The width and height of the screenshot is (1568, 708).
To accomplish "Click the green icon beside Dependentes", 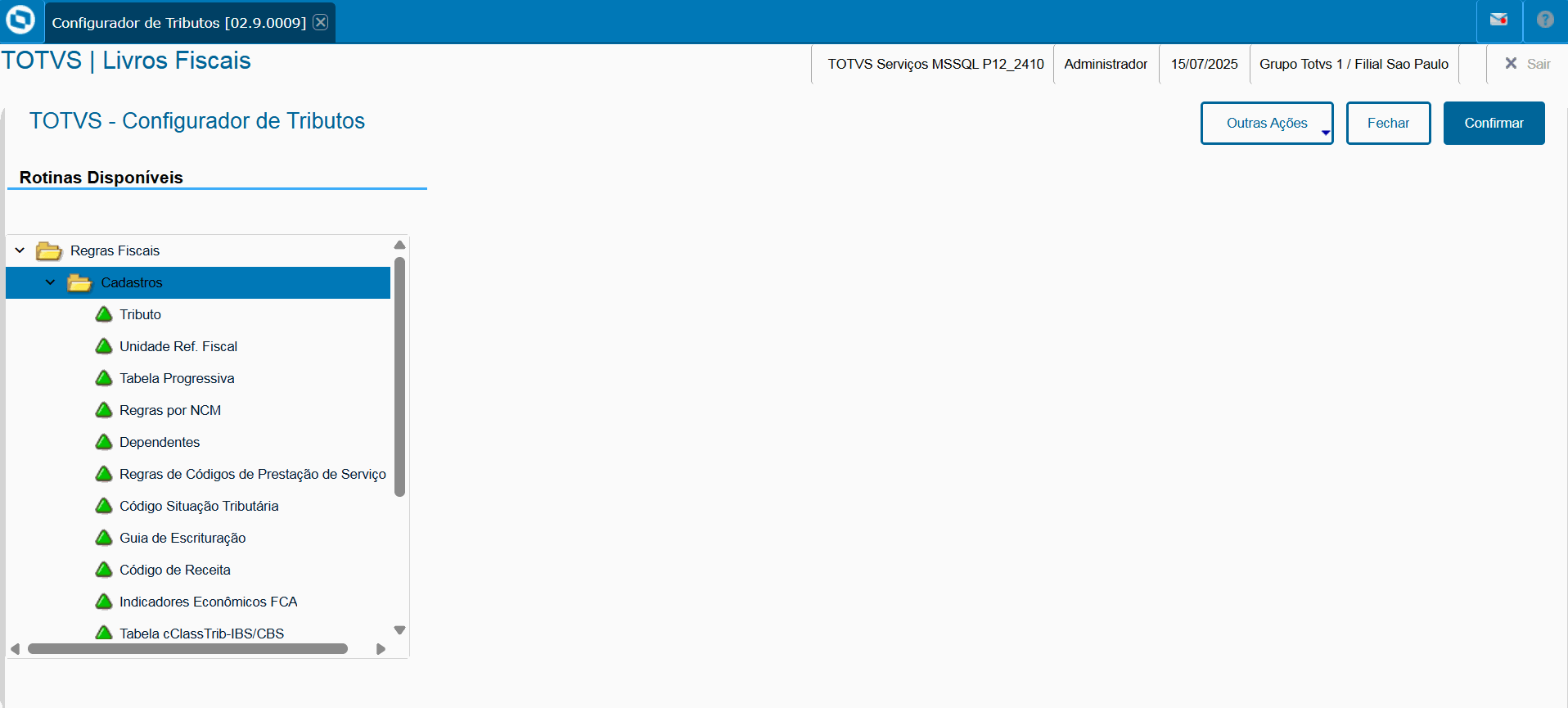I will tap(104, 442).
